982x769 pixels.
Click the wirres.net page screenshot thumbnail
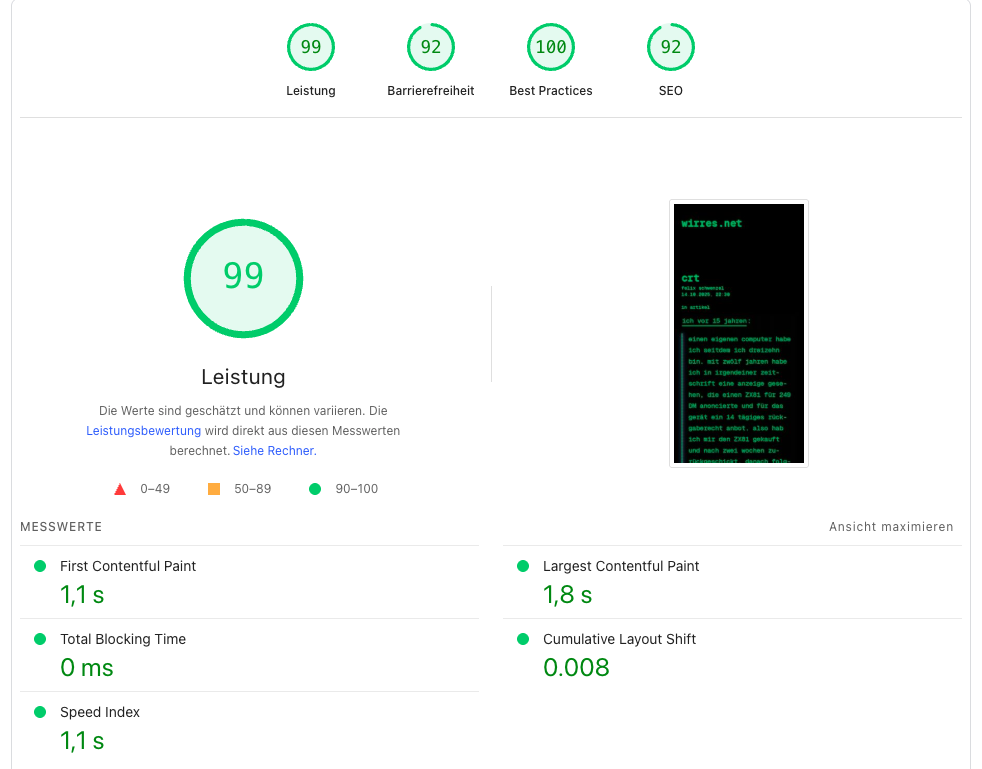[738, 333]
